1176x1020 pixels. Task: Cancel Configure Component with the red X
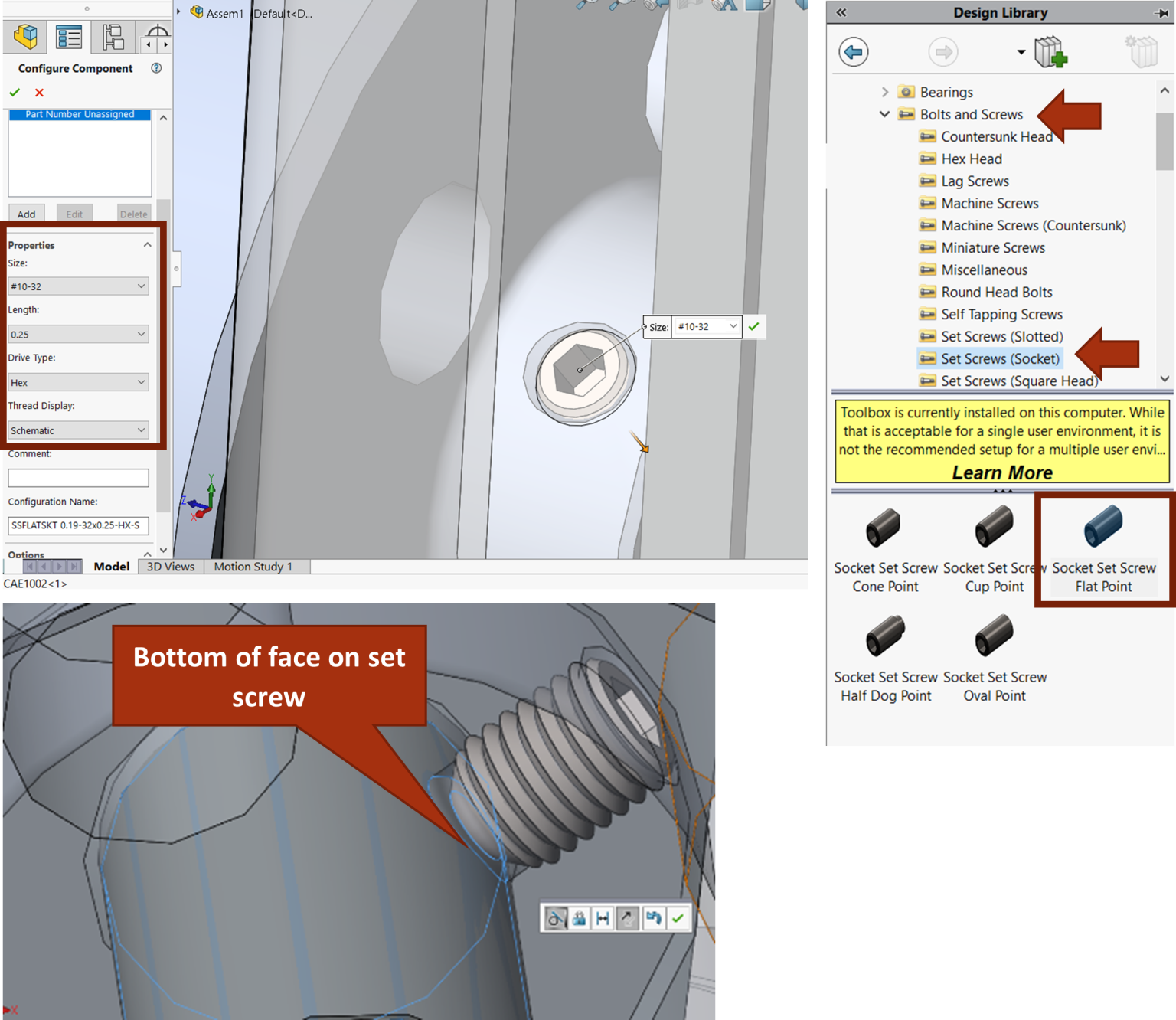39,93
